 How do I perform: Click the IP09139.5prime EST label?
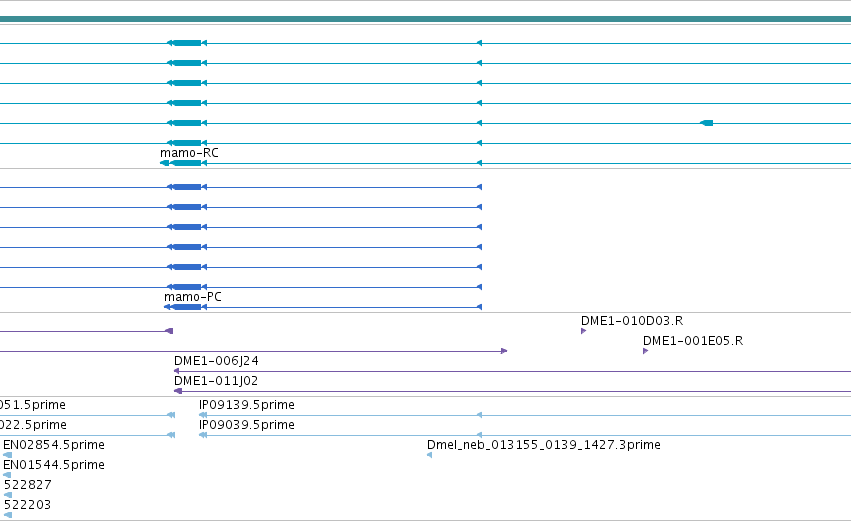tap(246, 405)
